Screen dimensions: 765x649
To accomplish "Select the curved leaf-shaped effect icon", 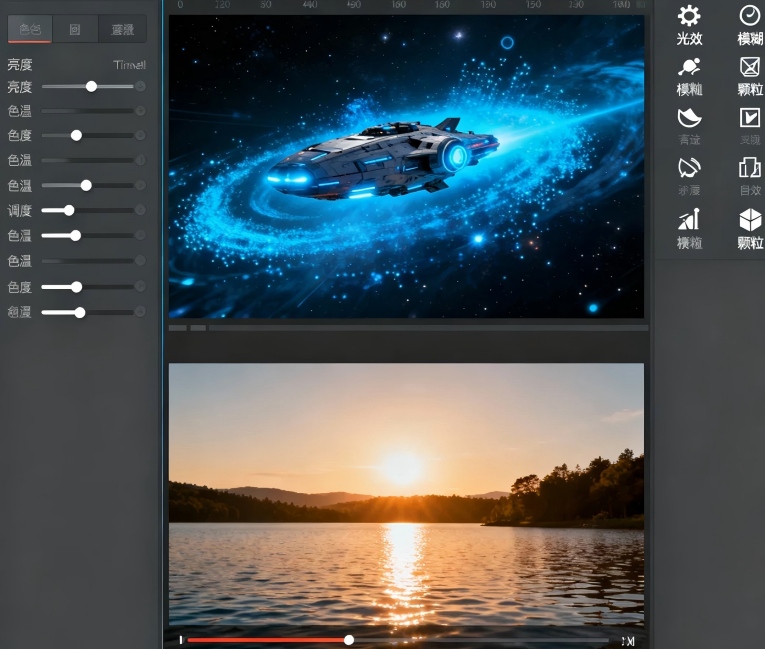I will tap(689, 118).
